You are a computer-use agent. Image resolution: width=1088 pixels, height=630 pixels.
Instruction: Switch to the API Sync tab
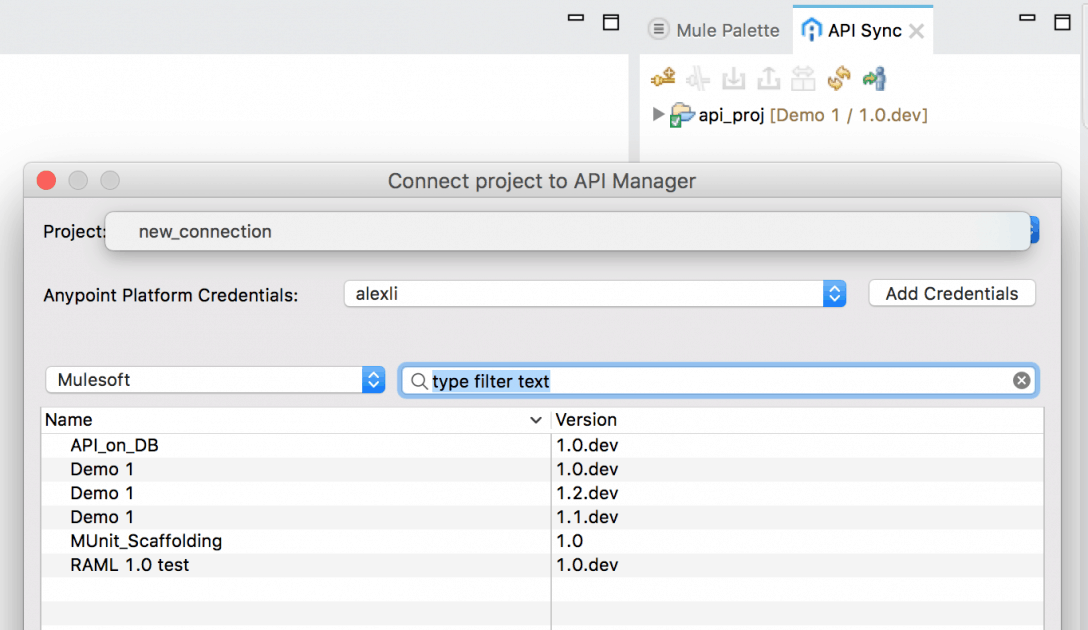[x=862, y=29]
